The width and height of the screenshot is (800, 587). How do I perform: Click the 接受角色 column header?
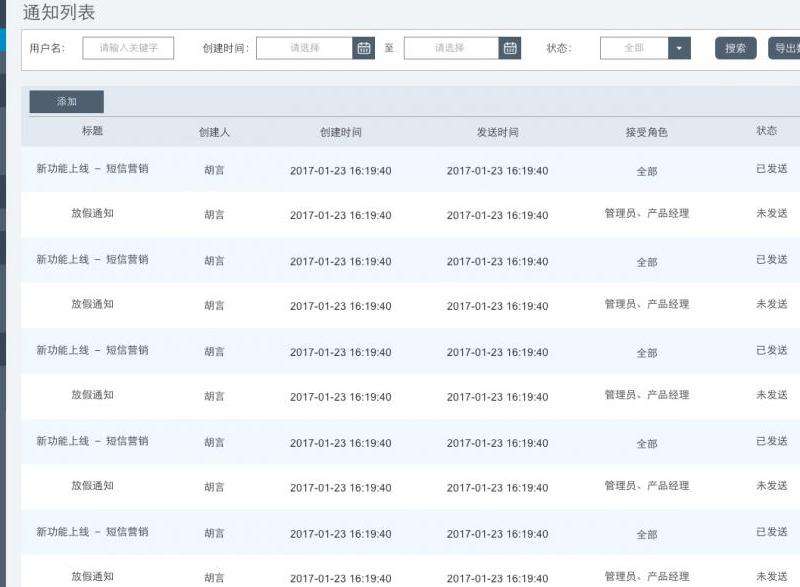646,132
